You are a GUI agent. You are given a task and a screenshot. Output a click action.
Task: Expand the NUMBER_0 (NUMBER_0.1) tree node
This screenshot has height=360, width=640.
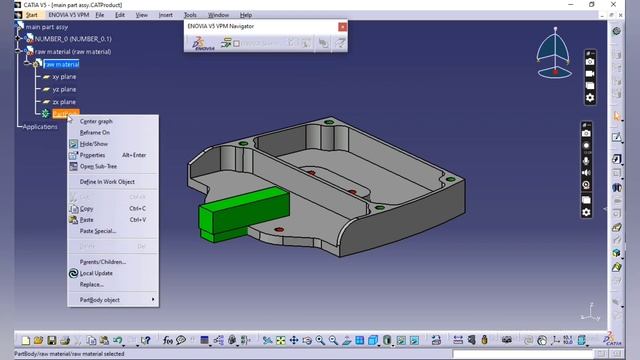tap(18, 38)
